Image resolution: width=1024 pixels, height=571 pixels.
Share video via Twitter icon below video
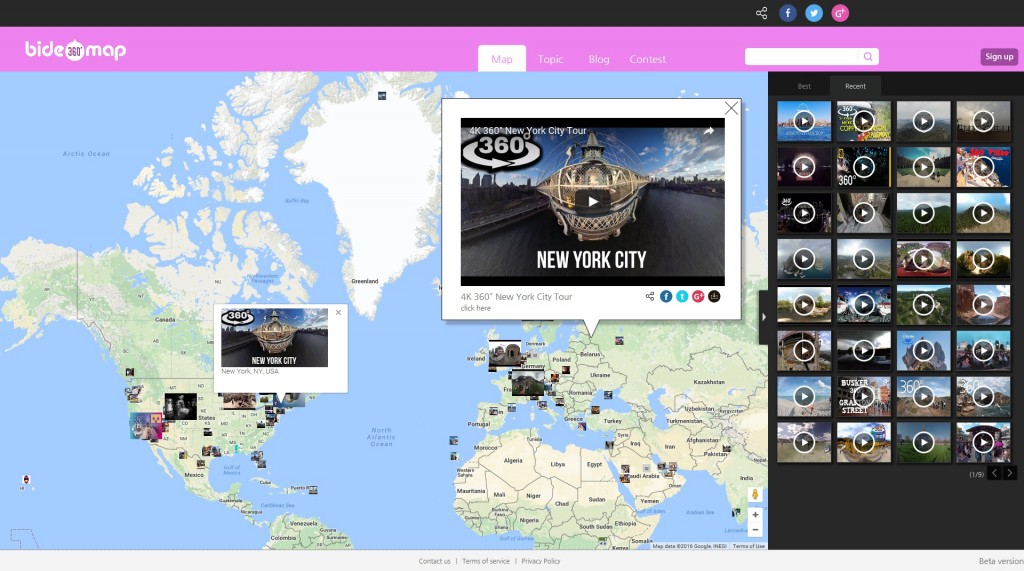pyautogui.click(x=682, y=297)
